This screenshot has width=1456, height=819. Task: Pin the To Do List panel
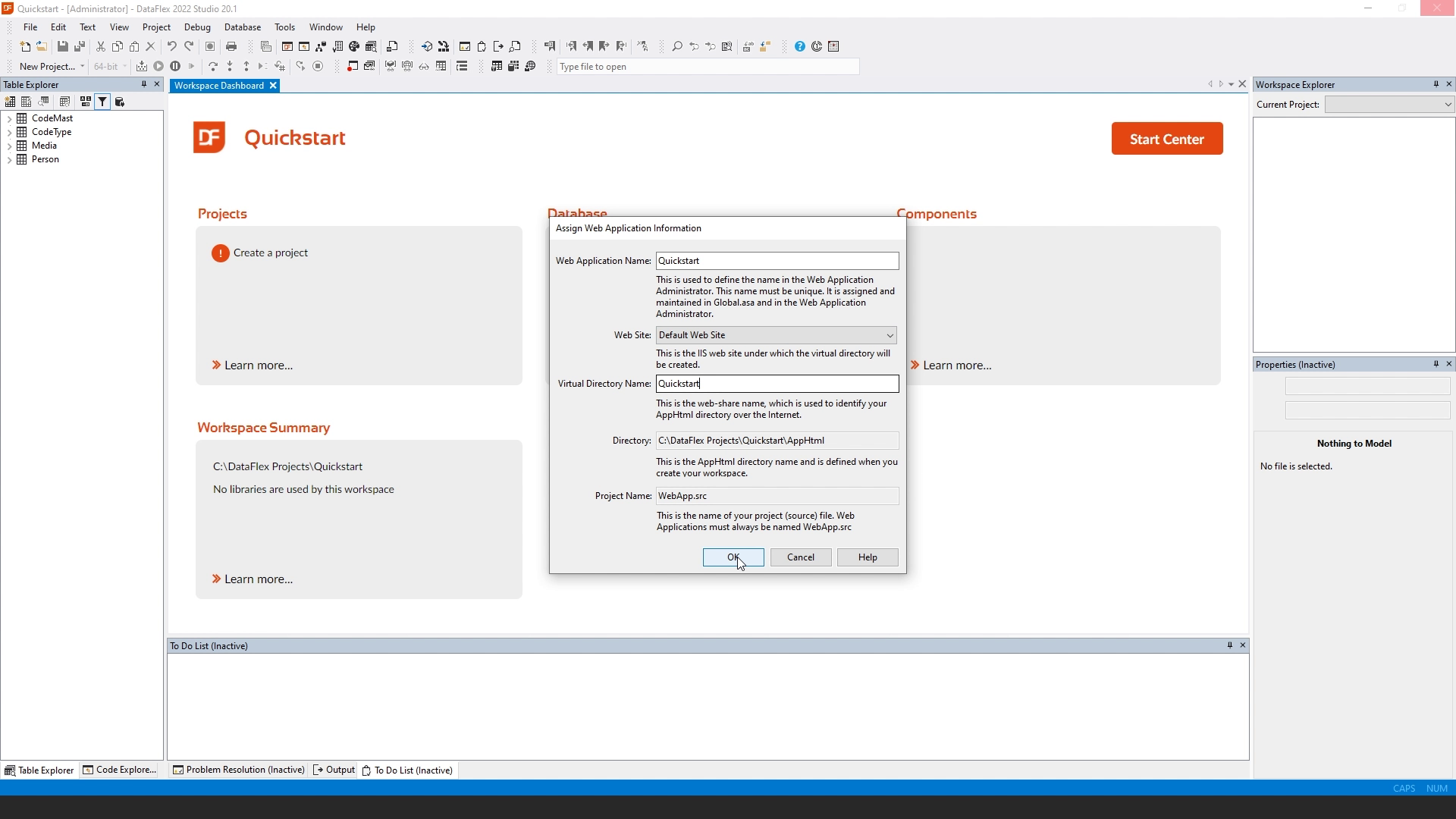[1229, 645]
